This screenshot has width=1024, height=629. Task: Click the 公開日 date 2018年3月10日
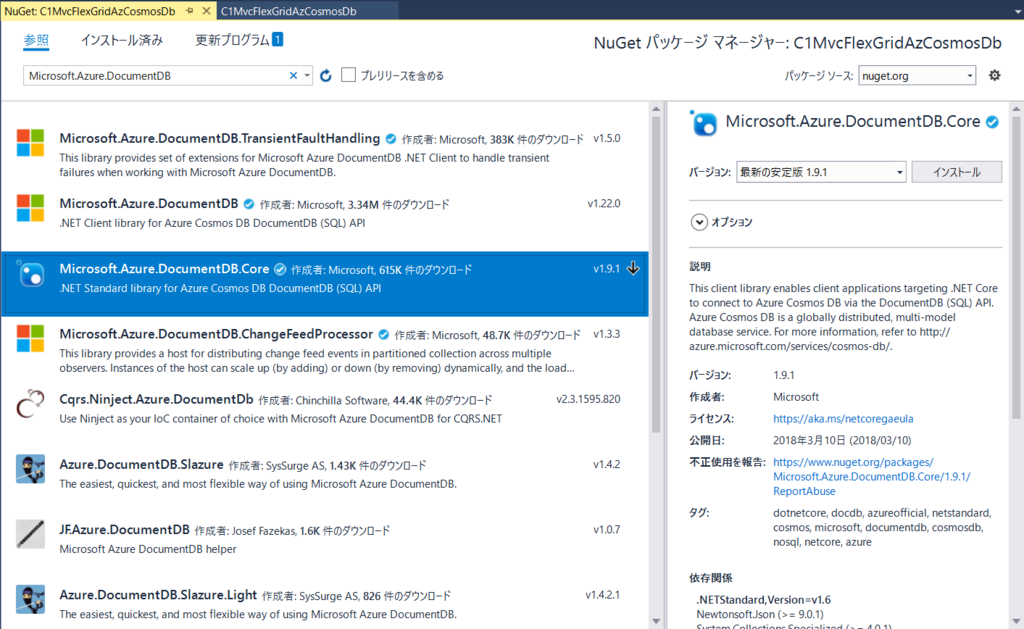842,440
